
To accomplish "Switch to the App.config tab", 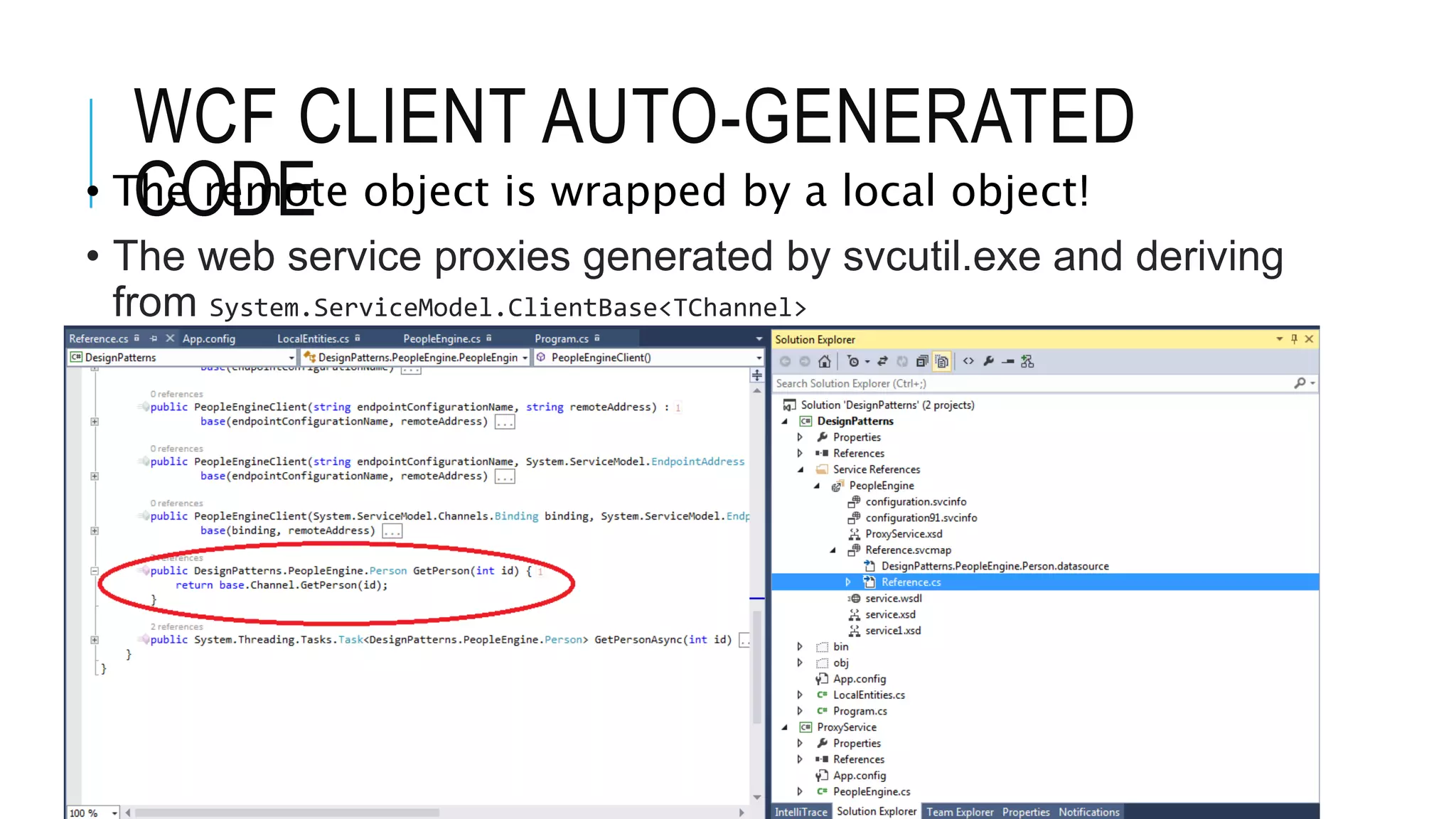I will [209, 338].
